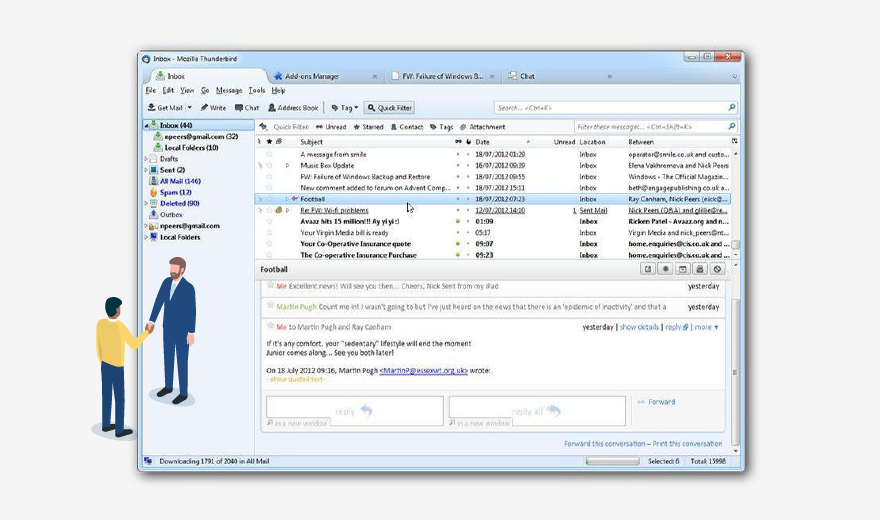Open a new message with Write
This screenshot has height=520, width=880.
213,108
